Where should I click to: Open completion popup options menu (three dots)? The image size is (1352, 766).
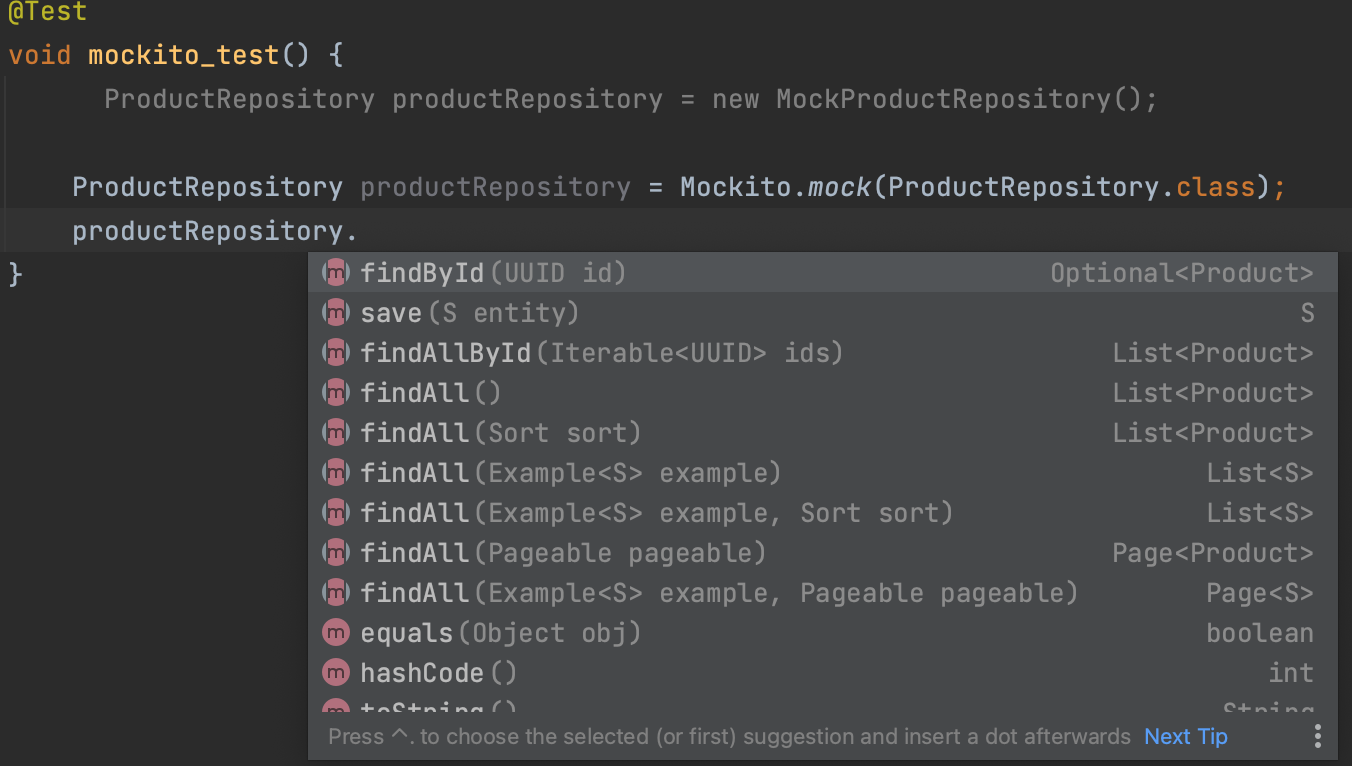(x=1318, y=737)
